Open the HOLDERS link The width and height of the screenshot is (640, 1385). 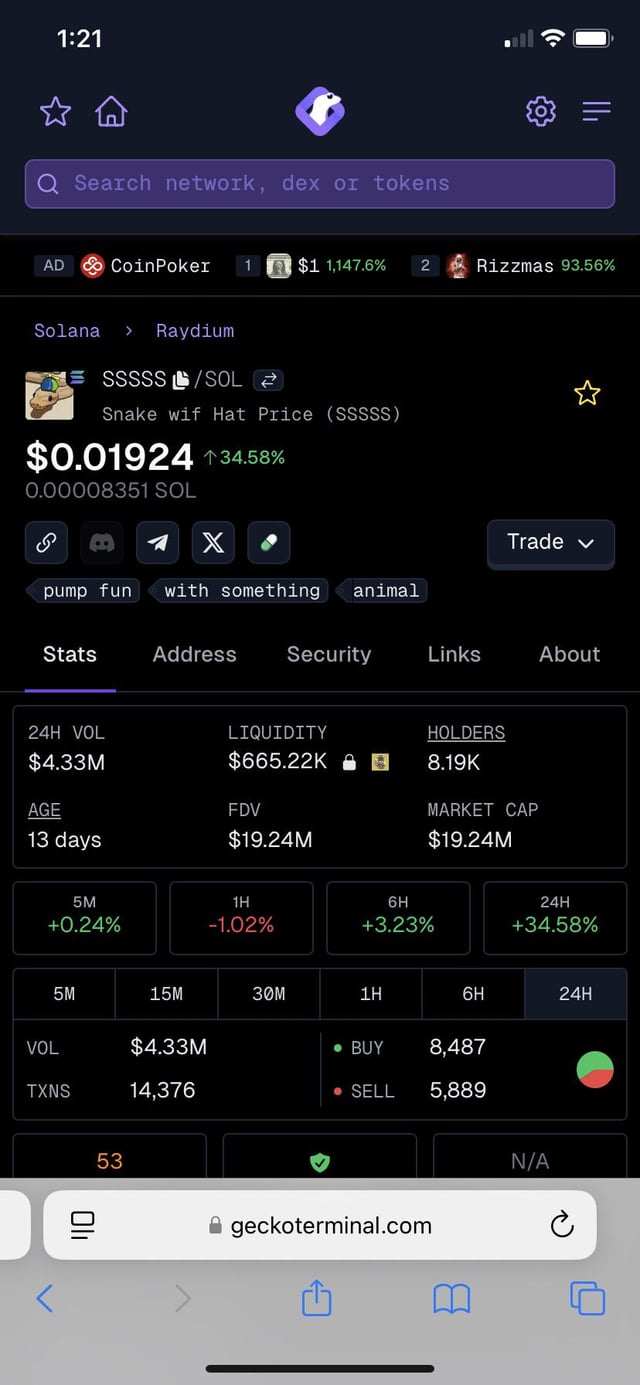click(x=466, y=733)
